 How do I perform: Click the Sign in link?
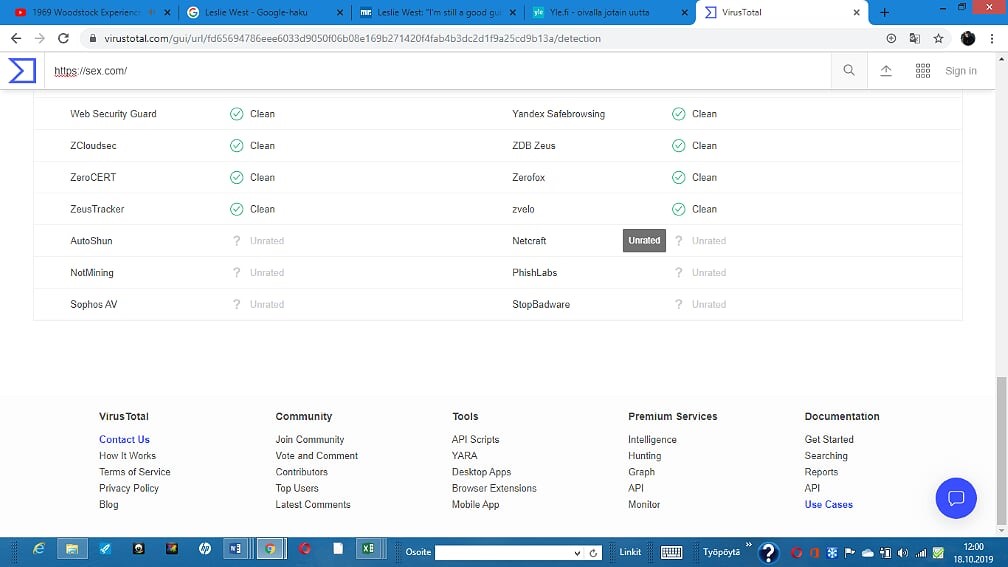(x=960, y=71)
